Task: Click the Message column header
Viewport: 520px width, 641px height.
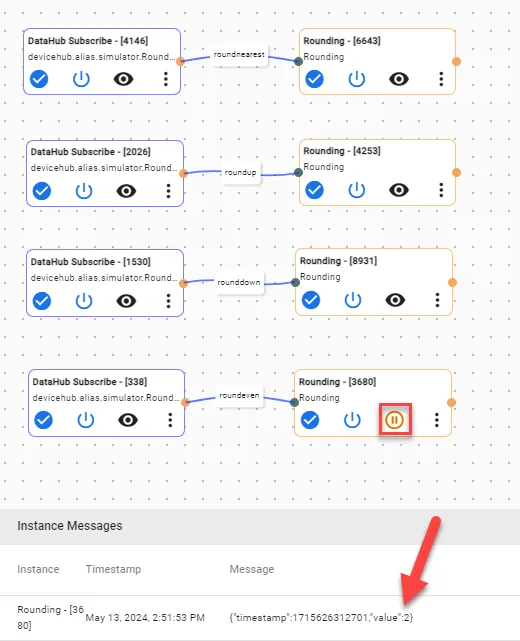Action: [252, 569]
